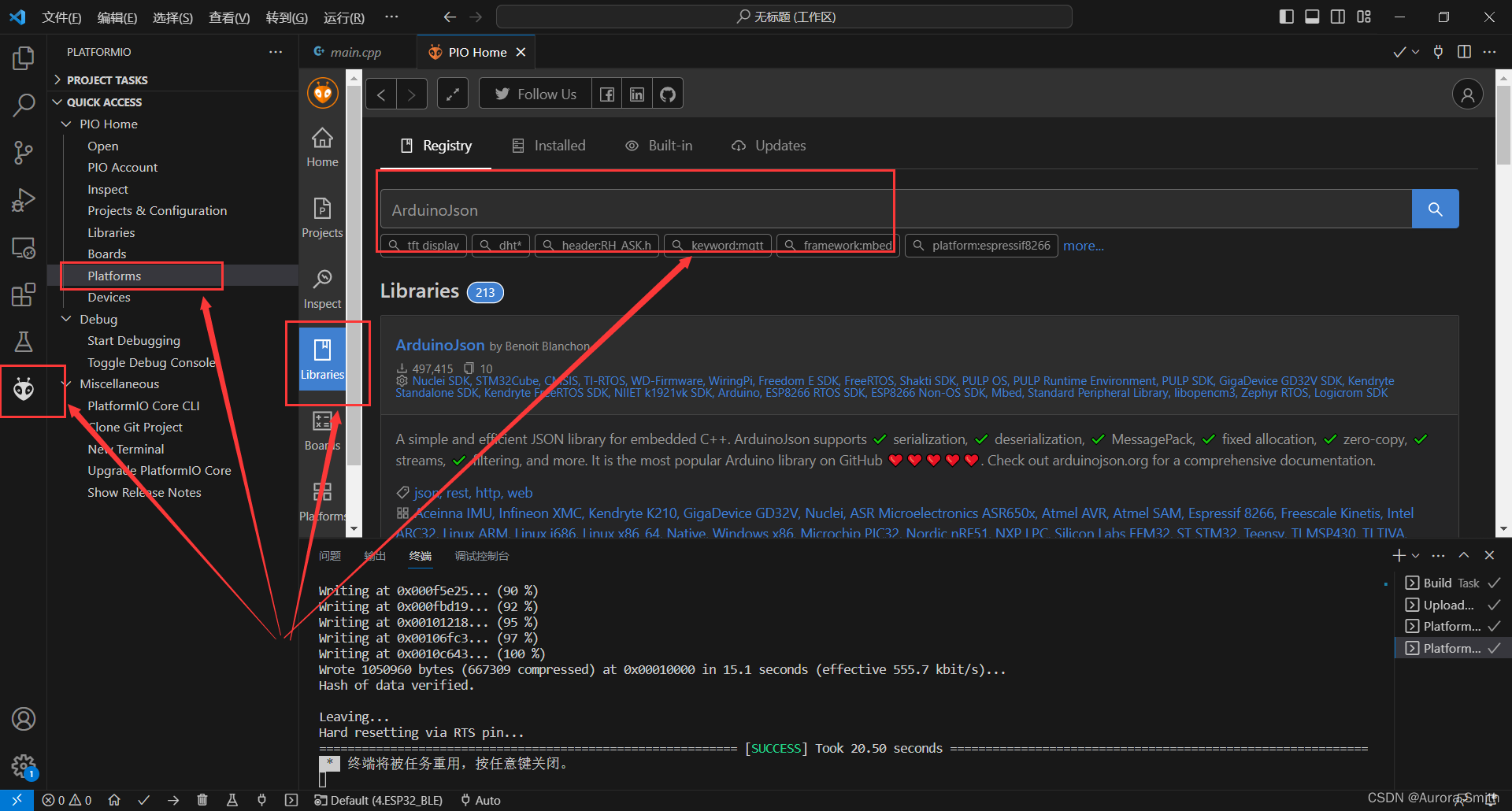Click the PlatformIO Build checkmark in the status bar
The width and height of the screenshot is (1512, 811).
[143, 800]
